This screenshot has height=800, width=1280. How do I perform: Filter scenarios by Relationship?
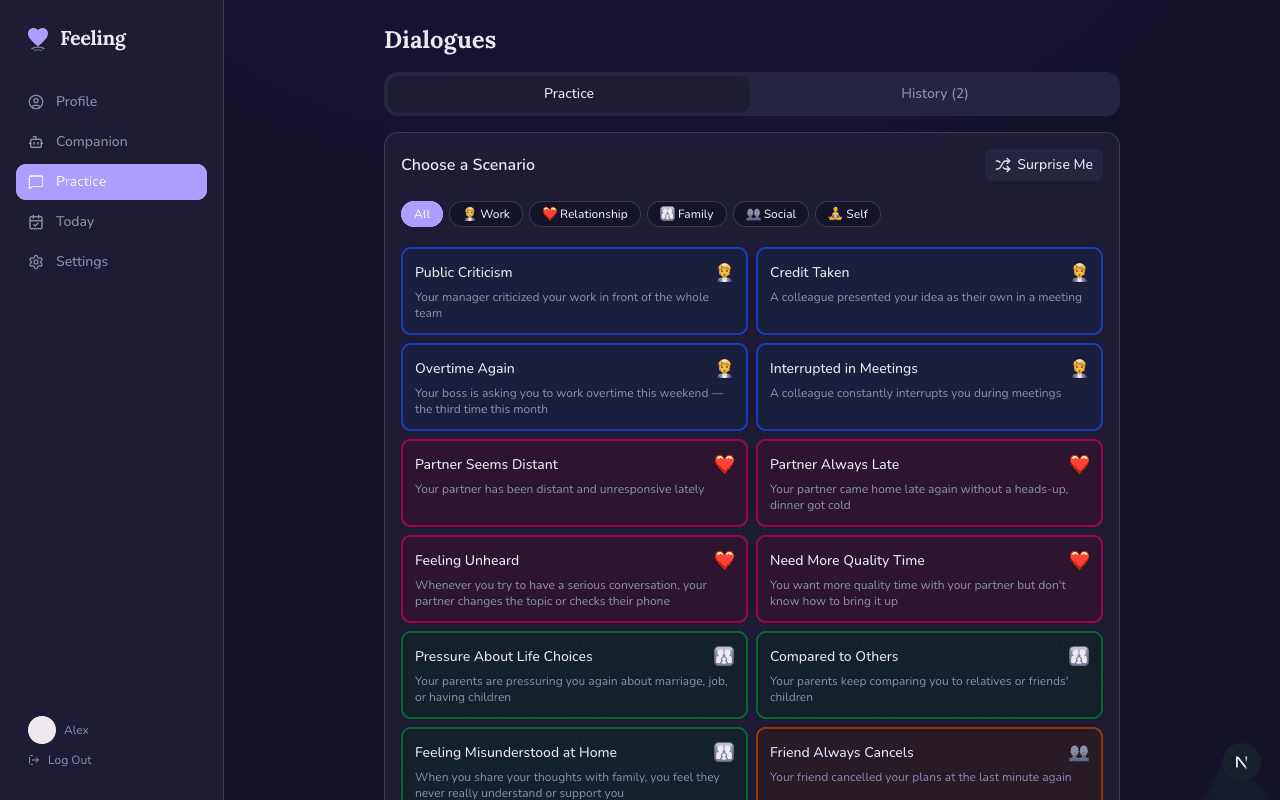pyautogui.click(x=585, y=214)
